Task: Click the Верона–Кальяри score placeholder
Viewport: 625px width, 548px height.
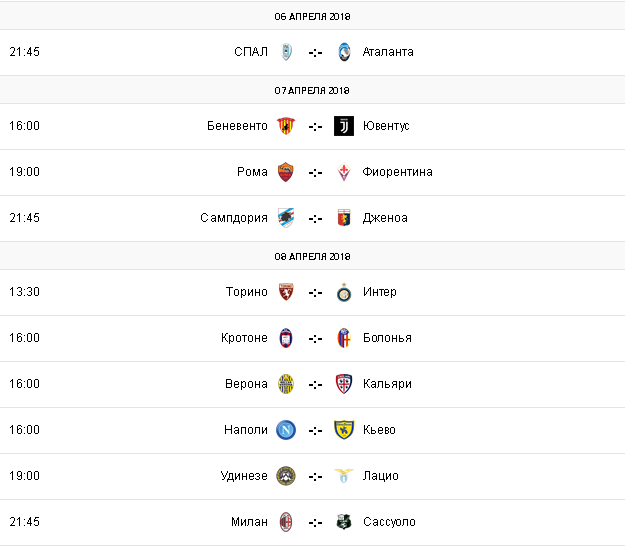Action: (316, 384)
